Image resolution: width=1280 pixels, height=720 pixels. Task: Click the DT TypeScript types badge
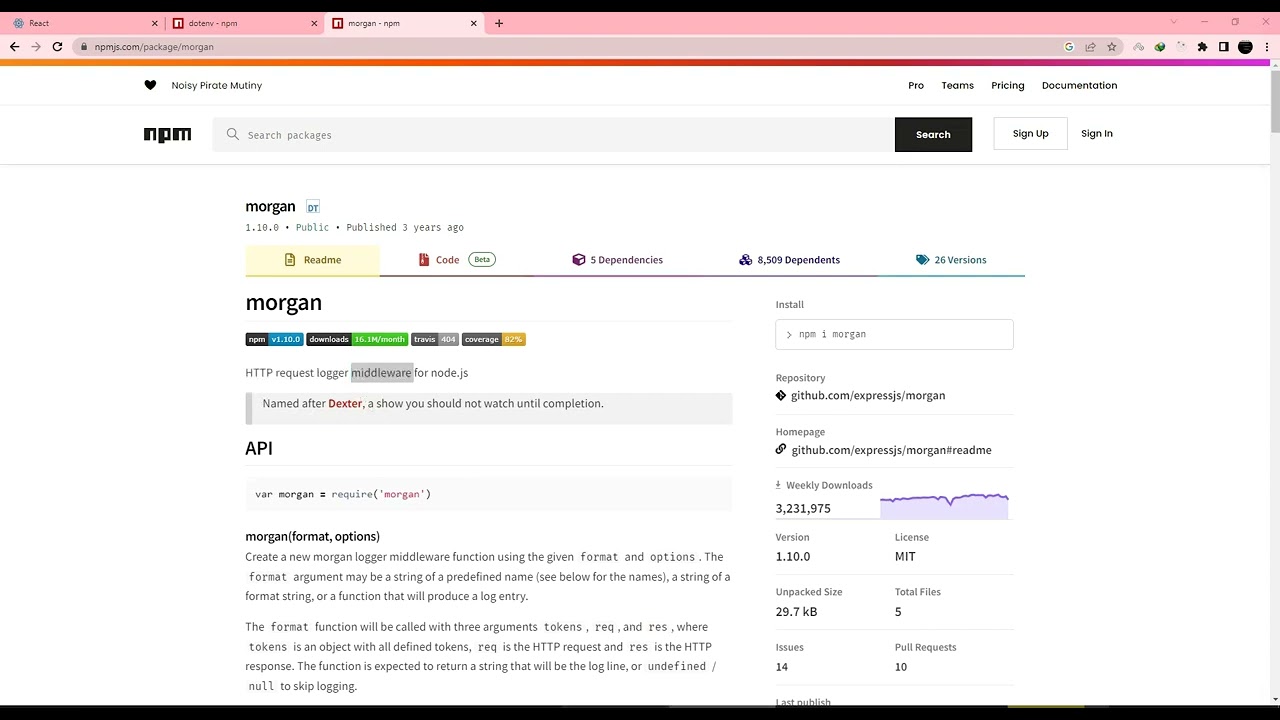313,207
